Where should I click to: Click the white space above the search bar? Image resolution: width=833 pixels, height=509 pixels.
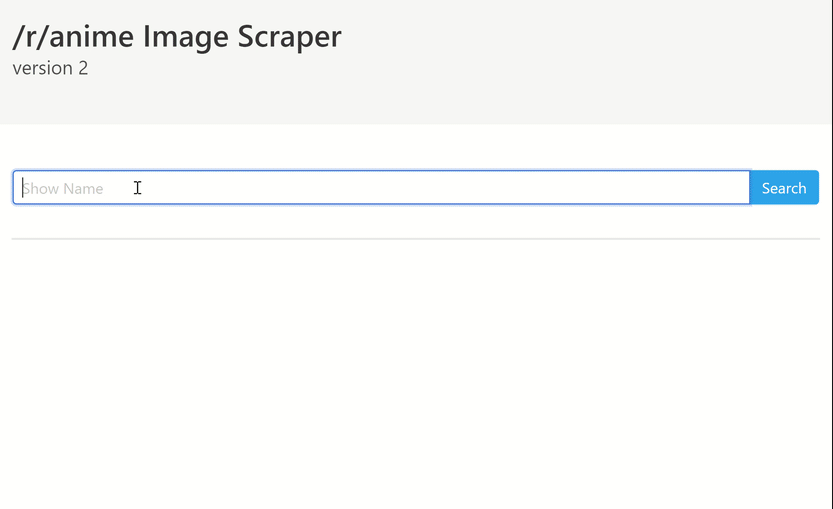click(415, 147)
